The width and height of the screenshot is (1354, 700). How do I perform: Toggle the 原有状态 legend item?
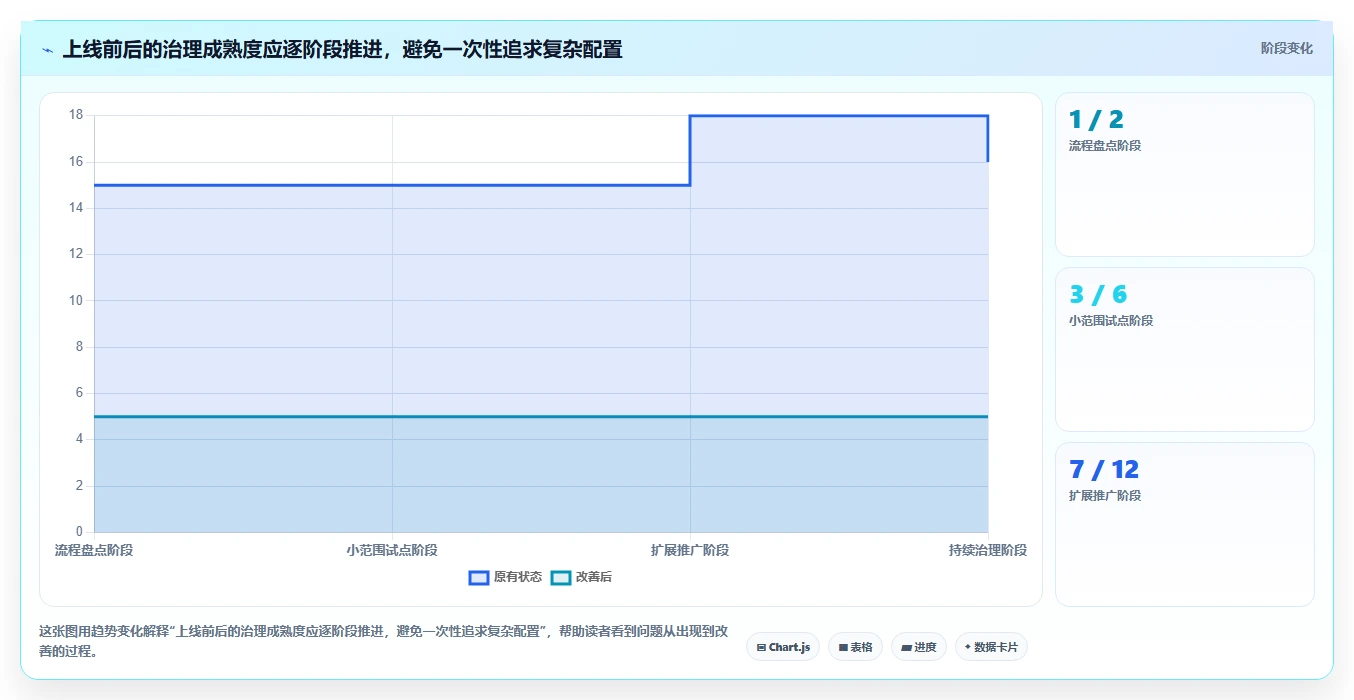coord(506,577)
